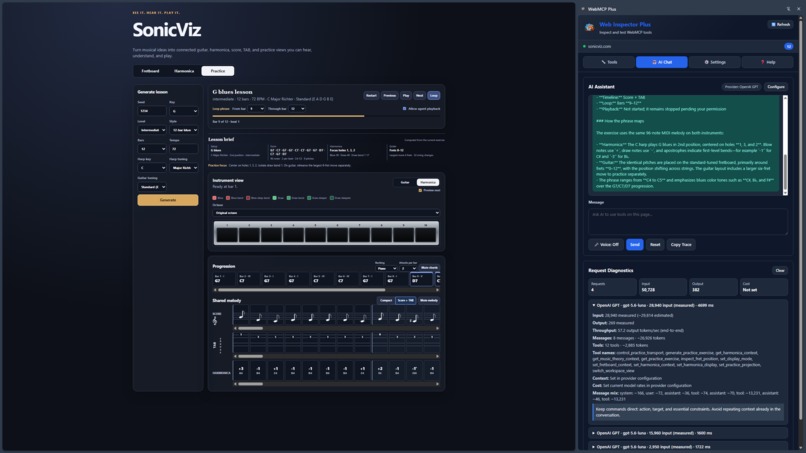Open the Backing instrument dropdown
806x453 pixels.
387,268
